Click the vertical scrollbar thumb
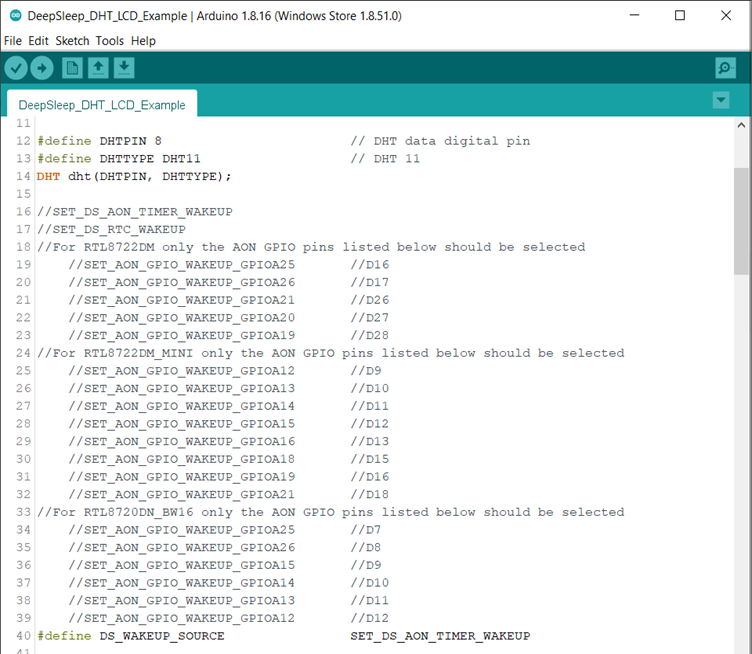The height and width of the screenshot is (654, 752). pyautogui.click(x=741, y=221)
